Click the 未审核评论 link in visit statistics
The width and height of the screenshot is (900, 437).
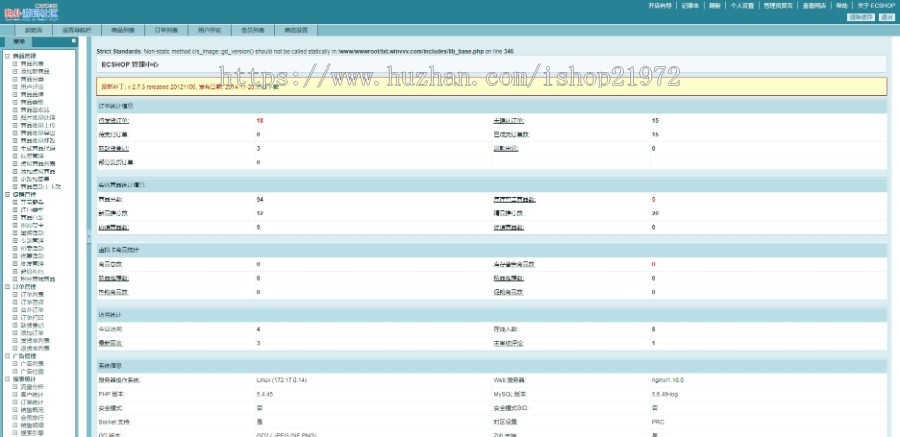tap(509, 343)
